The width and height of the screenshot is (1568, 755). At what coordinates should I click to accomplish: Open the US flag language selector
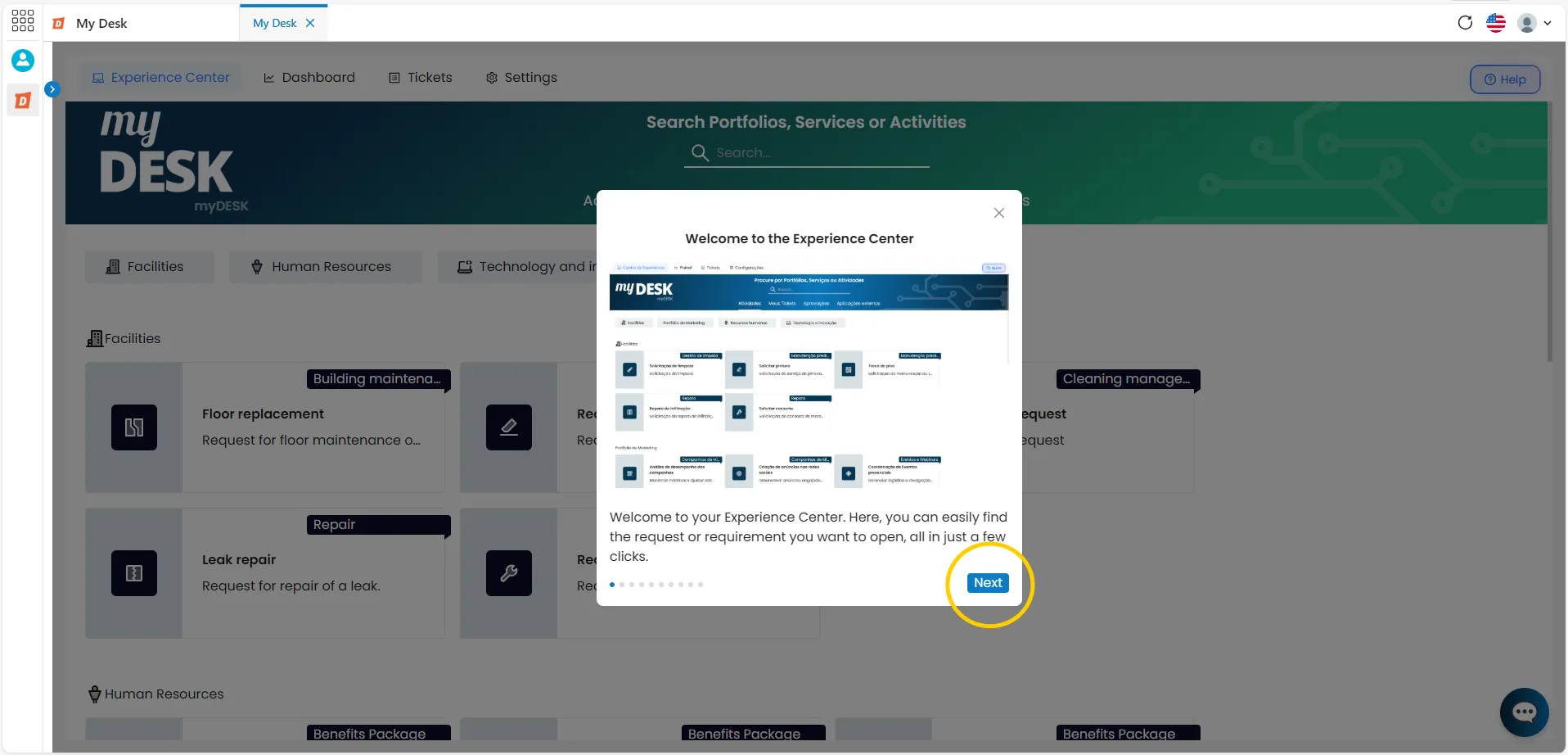click(1496, 23)
